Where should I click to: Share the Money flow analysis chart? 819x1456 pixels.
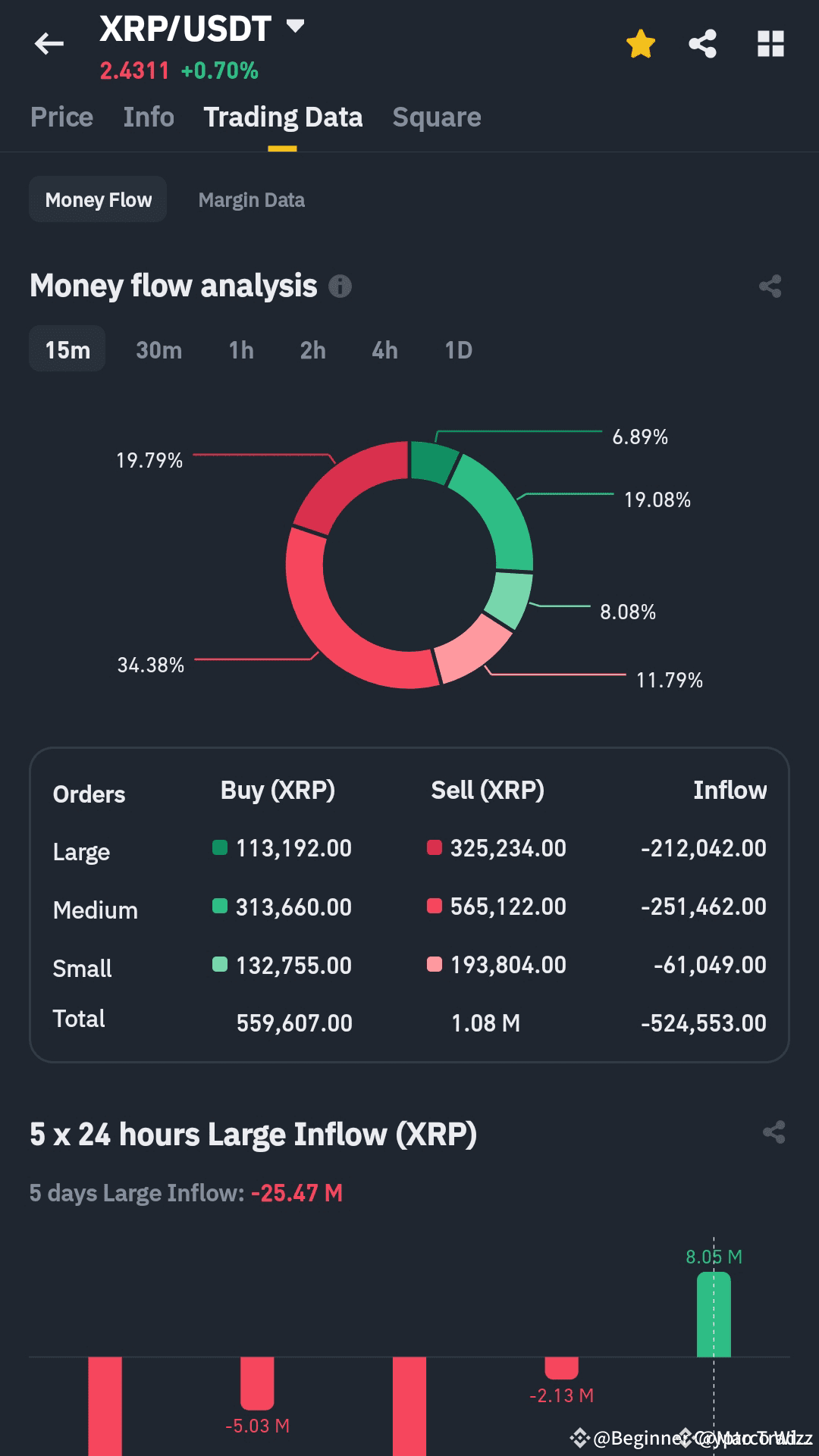770,287
